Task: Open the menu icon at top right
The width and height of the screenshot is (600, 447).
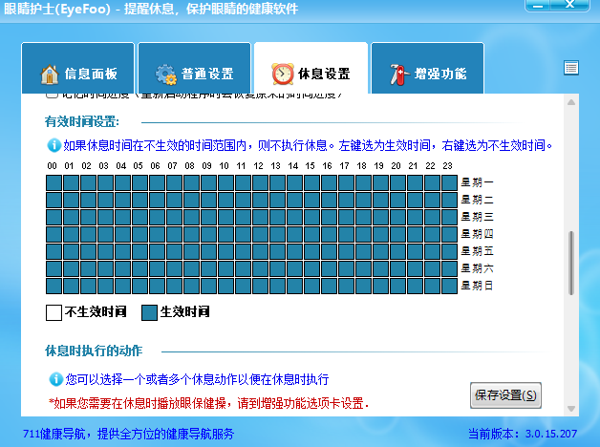Action: (x=571, y=68)
